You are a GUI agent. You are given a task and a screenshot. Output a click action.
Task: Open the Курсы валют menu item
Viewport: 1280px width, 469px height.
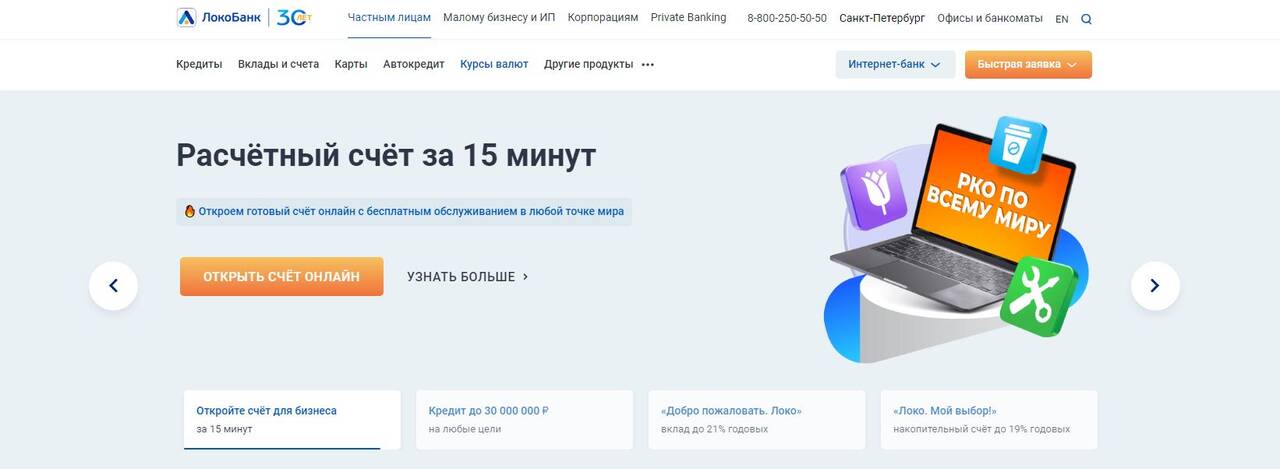click(494, 64)
